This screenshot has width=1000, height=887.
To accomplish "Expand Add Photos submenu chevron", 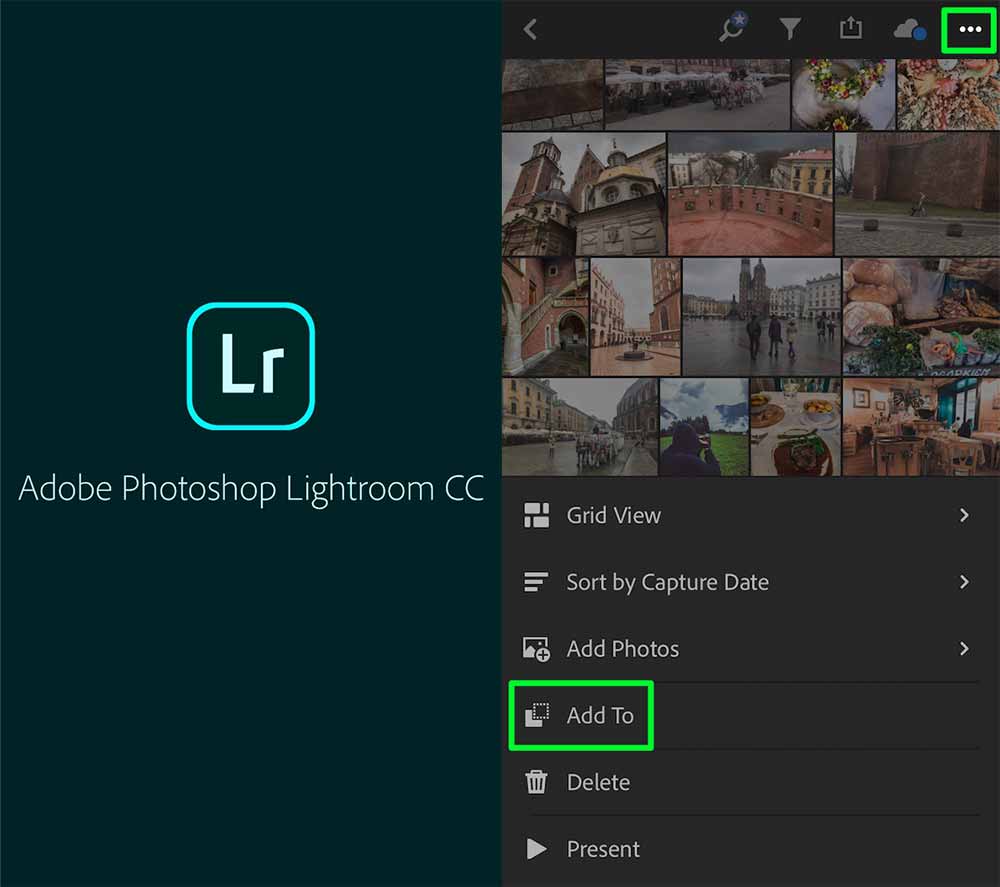I will tap(964, 649).
